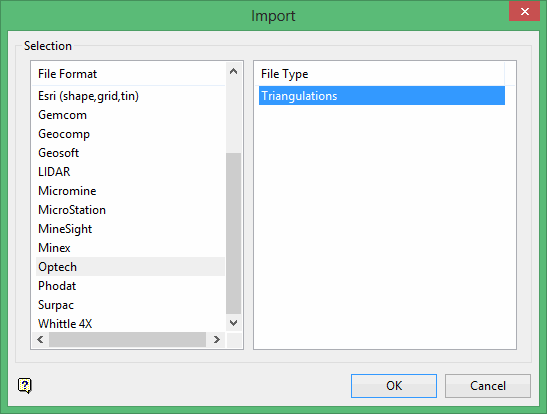Select Triangulations in the File Type list
The image size is (547, 414).
click(382, 96)
